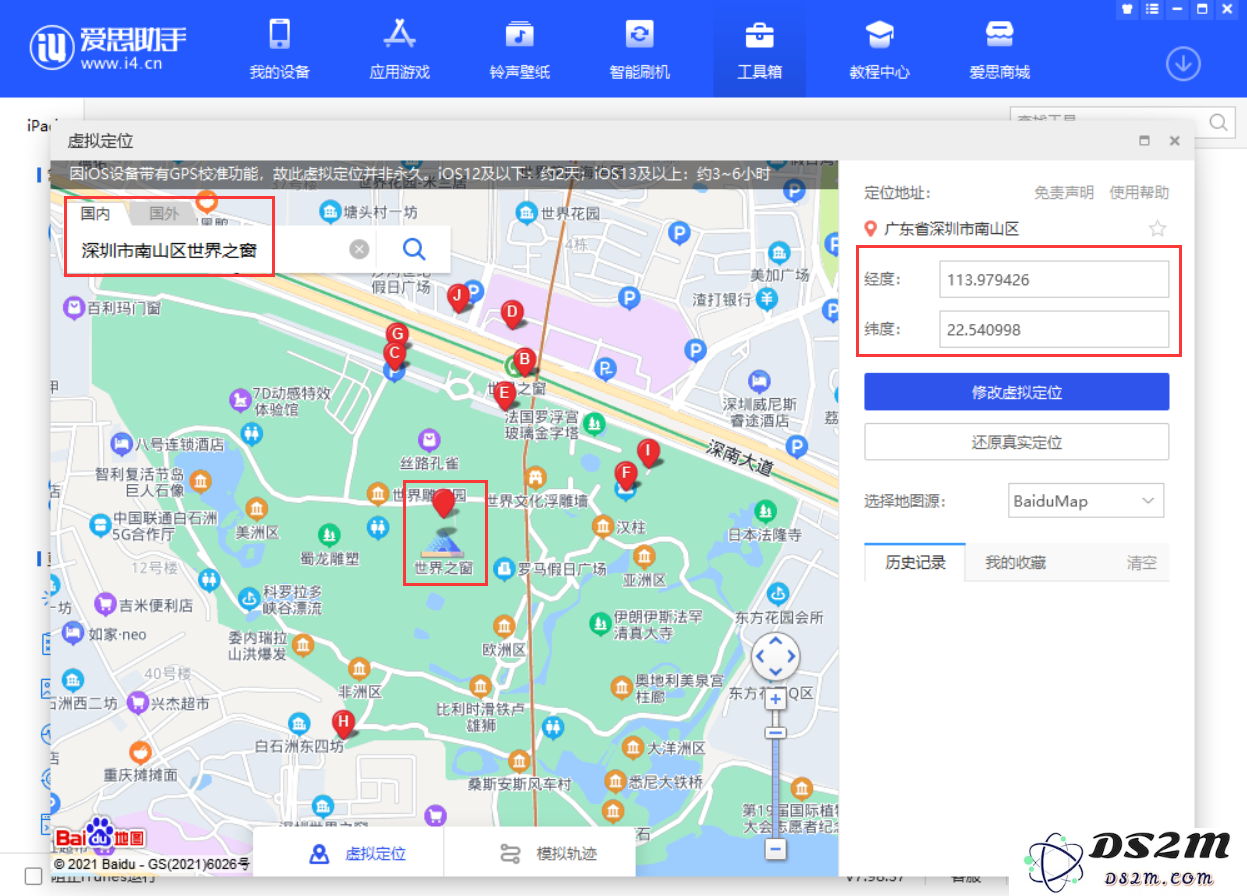Click 广东省深圳市南山区 address text

point(952,229)
